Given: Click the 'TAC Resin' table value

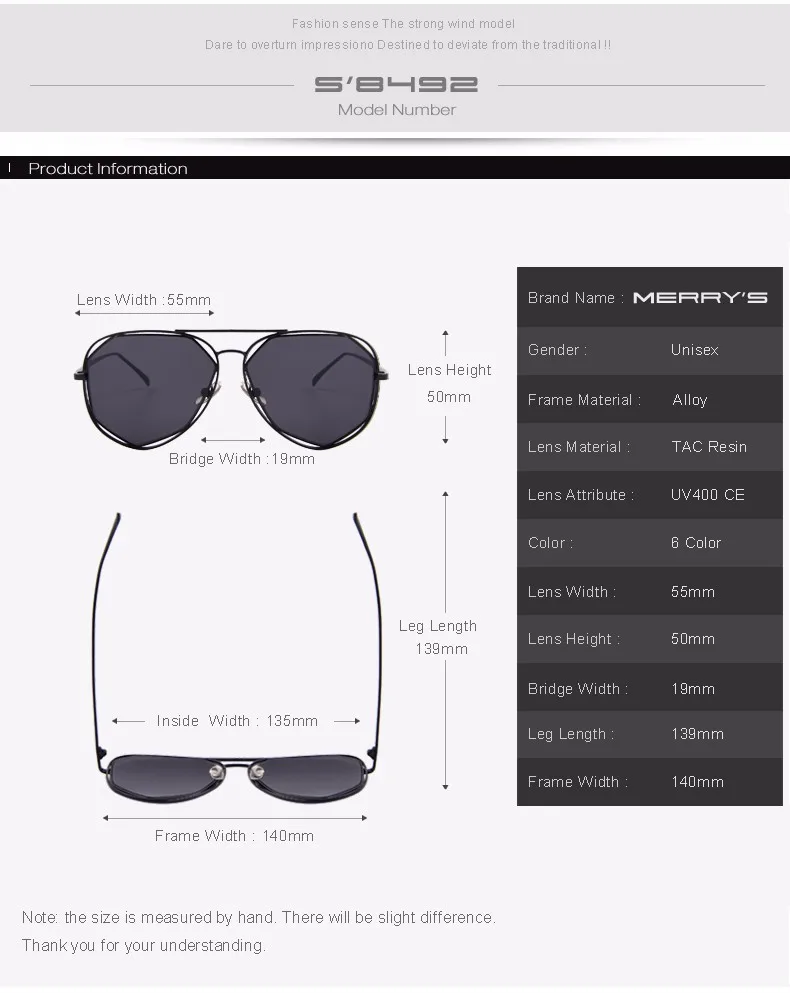Looking at the screenshot, I should click(709, 446).
